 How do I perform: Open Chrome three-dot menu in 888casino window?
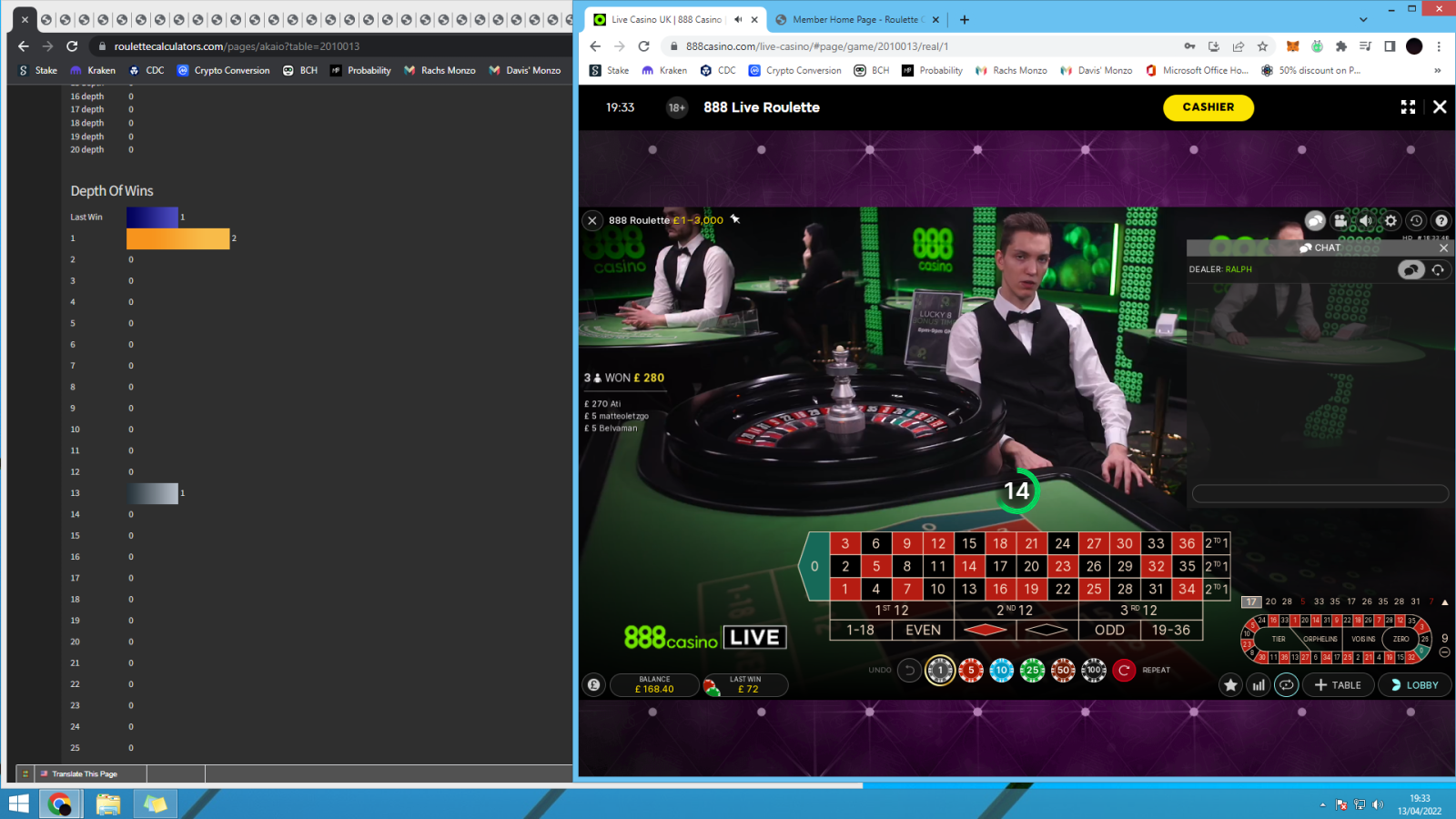point(1439,46)
